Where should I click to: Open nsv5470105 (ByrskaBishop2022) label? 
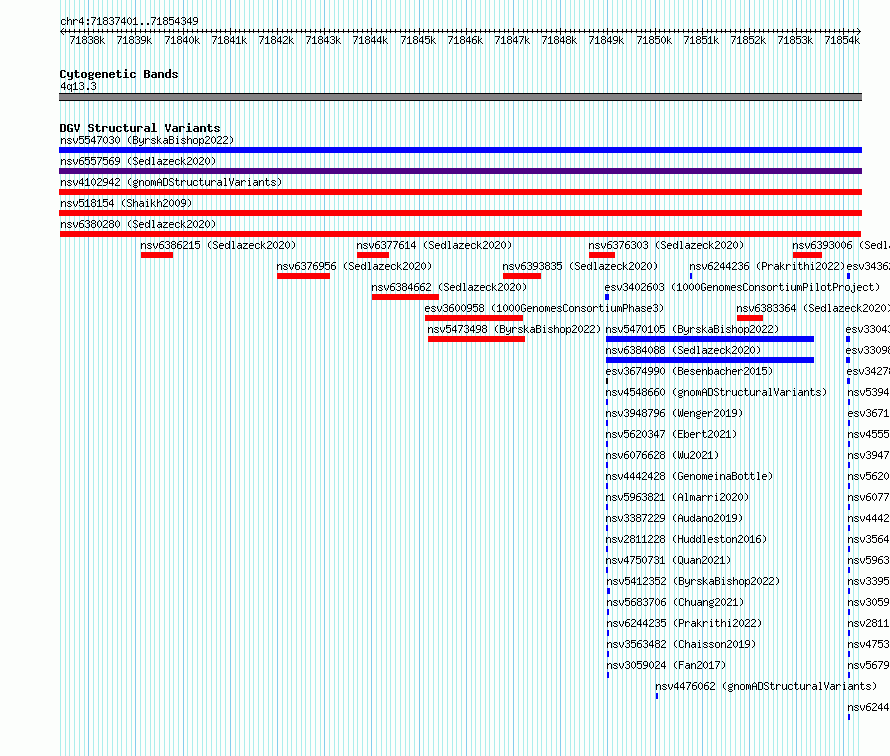(692, 329)
